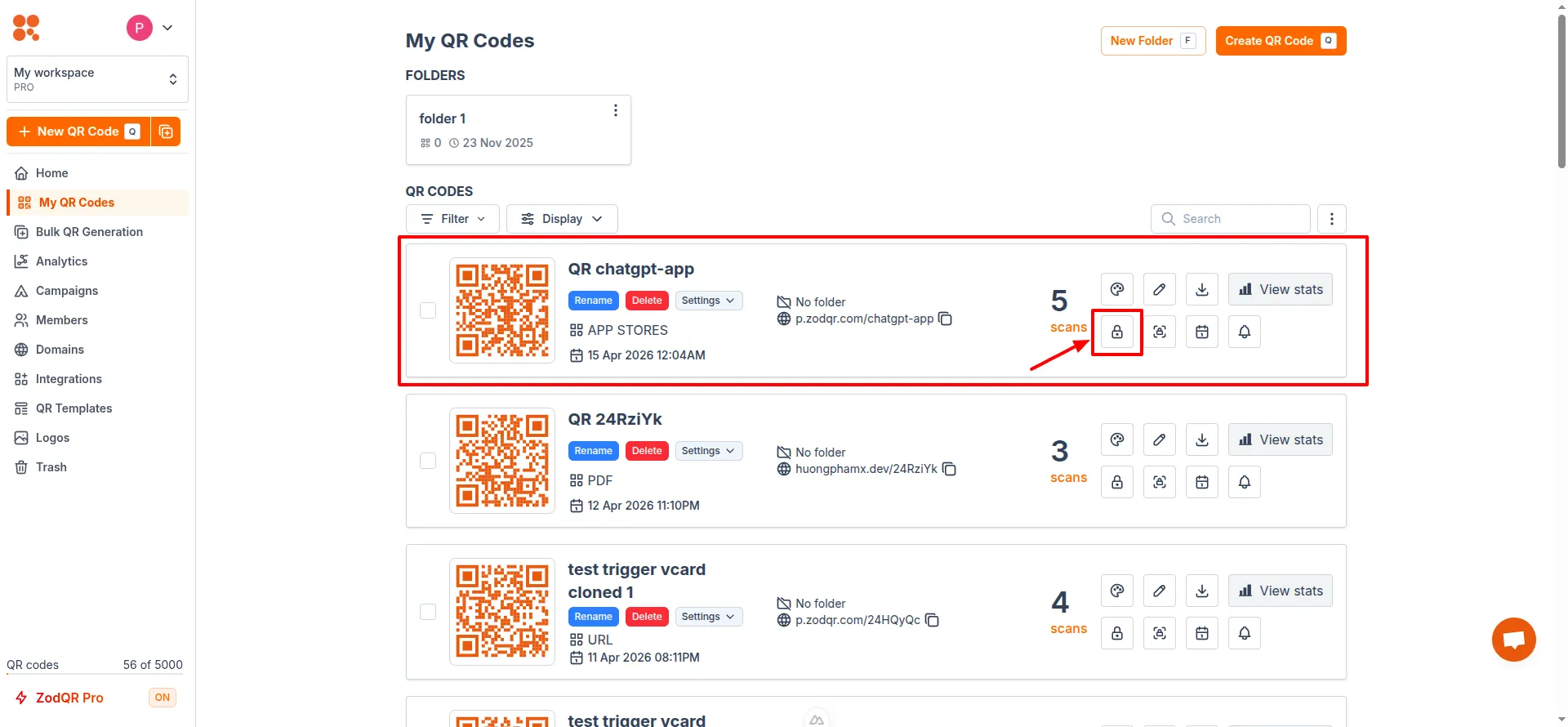The height and width of the screenshot is (727, 1568).
Task: Expand the profile avatar menu
Action: [x=150, y=28]
